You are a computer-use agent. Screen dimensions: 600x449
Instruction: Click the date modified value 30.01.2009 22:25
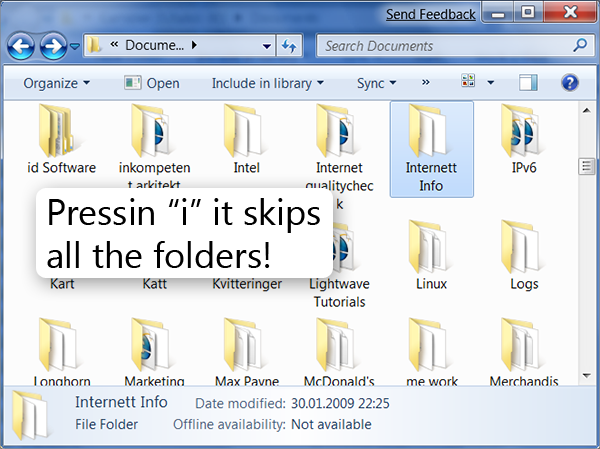[340, 403]
